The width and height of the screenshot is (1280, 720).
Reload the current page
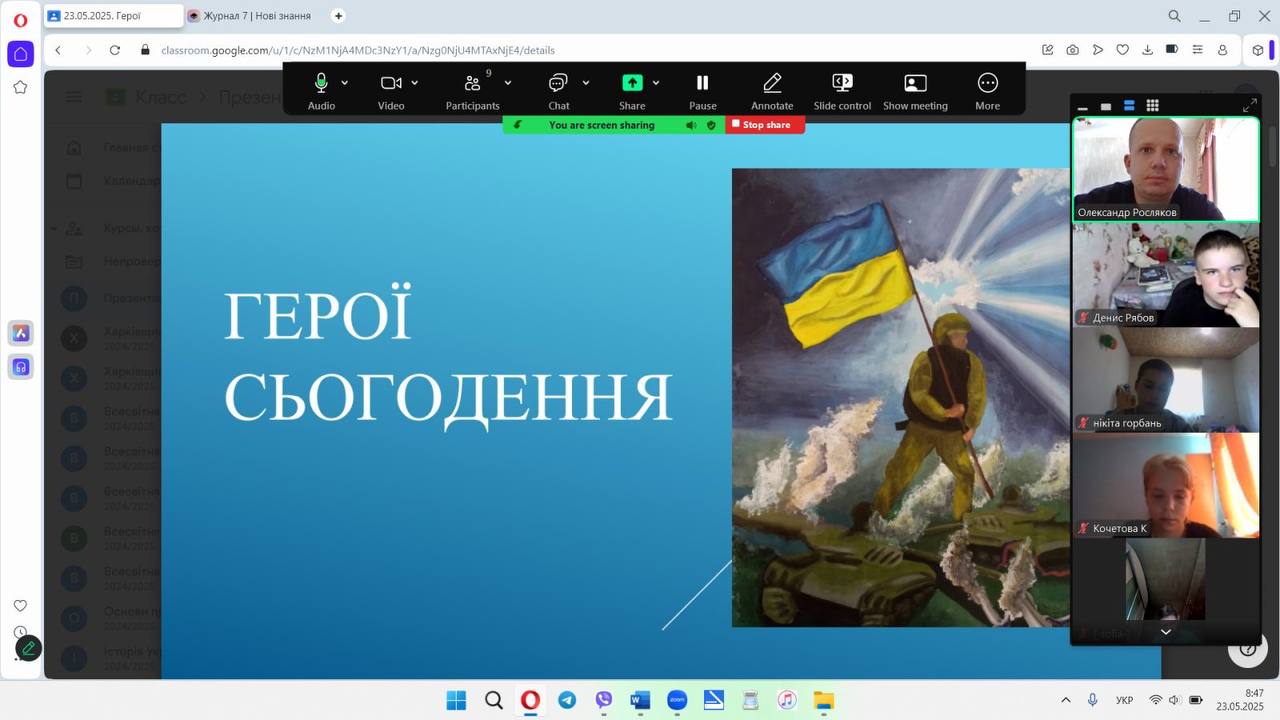[x=115, y=50]
